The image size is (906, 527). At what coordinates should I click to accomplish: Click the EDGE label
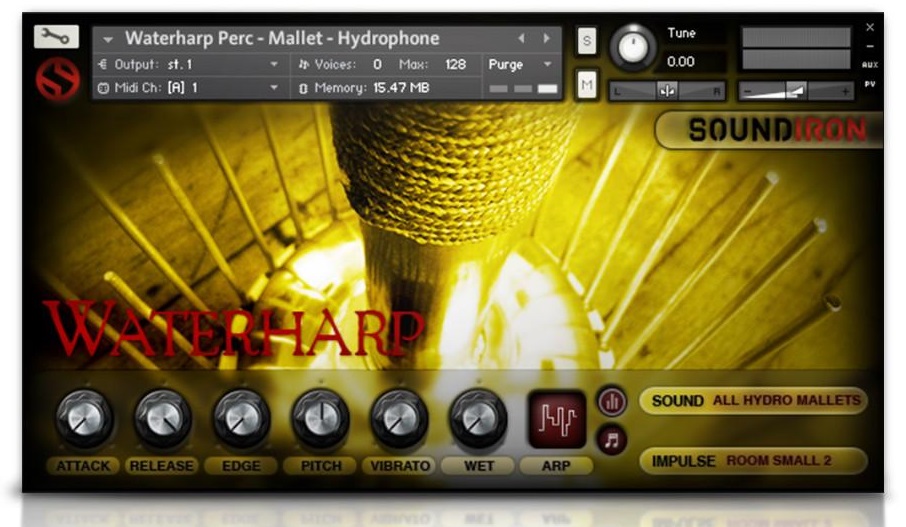click(x=241, y=466)
